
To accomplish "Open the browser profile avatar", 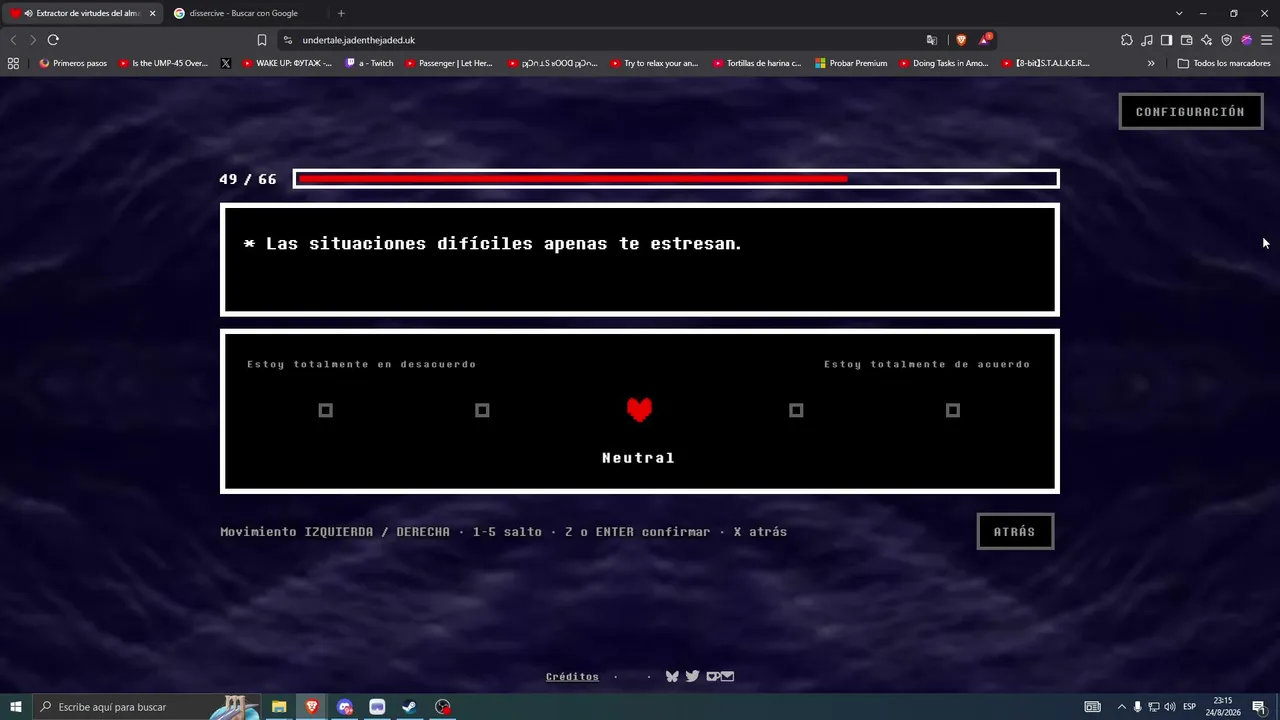I will [x=1246, y=40].
